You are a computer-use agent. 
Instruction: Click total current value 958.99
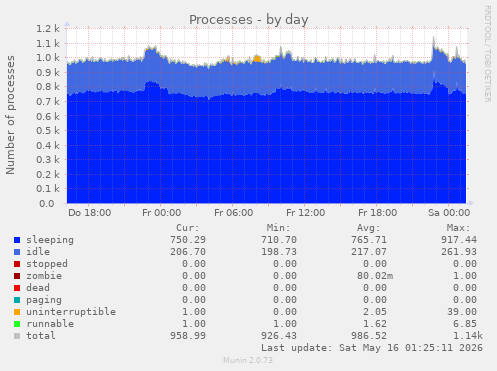(x=188, y=336)
